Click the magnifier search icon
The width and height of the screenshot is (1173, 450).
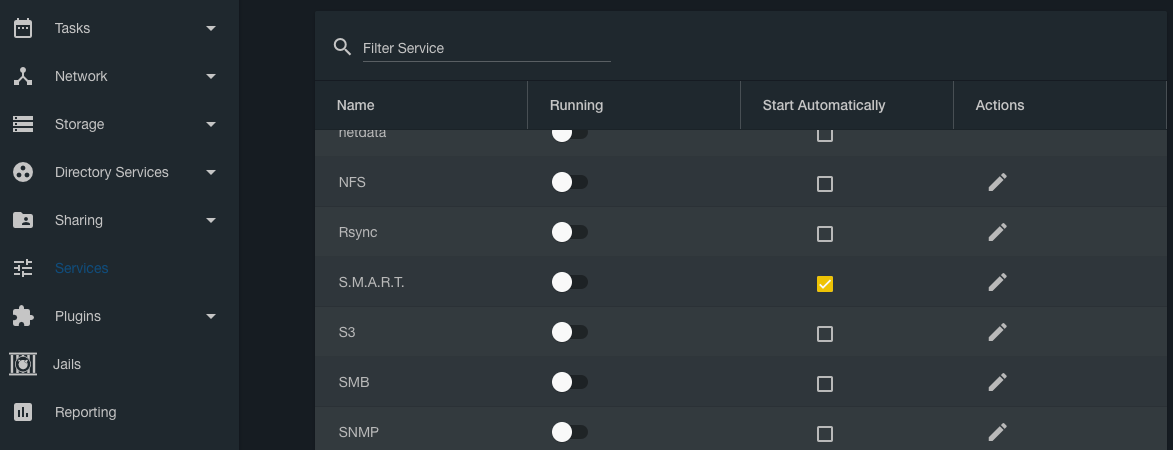click(x=342, y=47)
